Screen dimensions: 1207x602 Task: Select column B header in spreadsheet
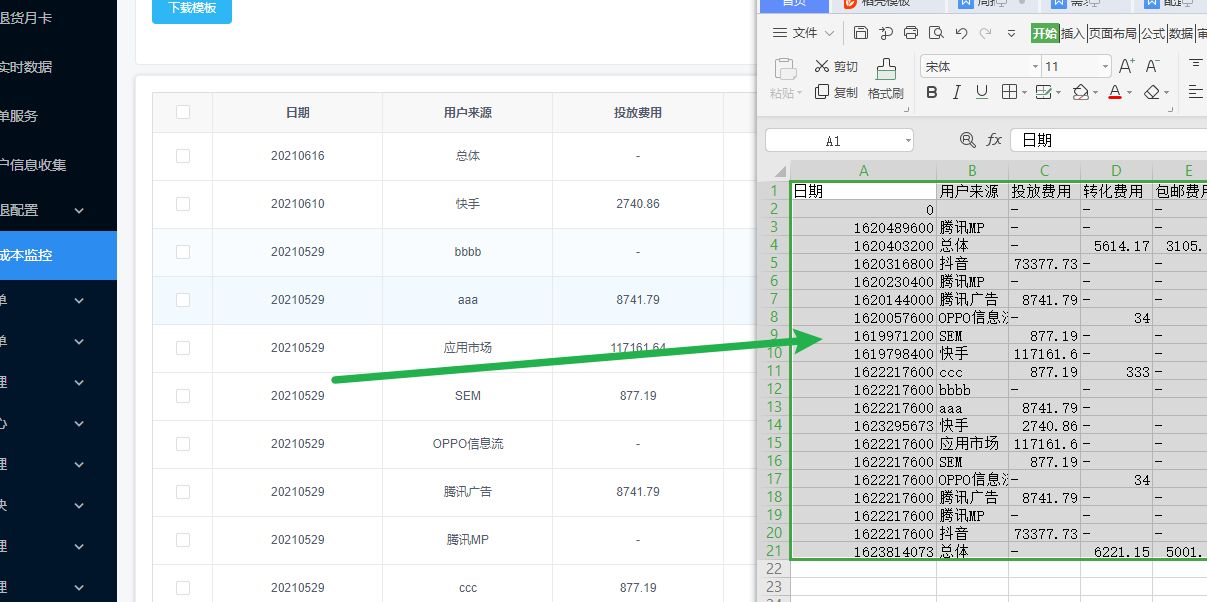[x=972, y=171]
